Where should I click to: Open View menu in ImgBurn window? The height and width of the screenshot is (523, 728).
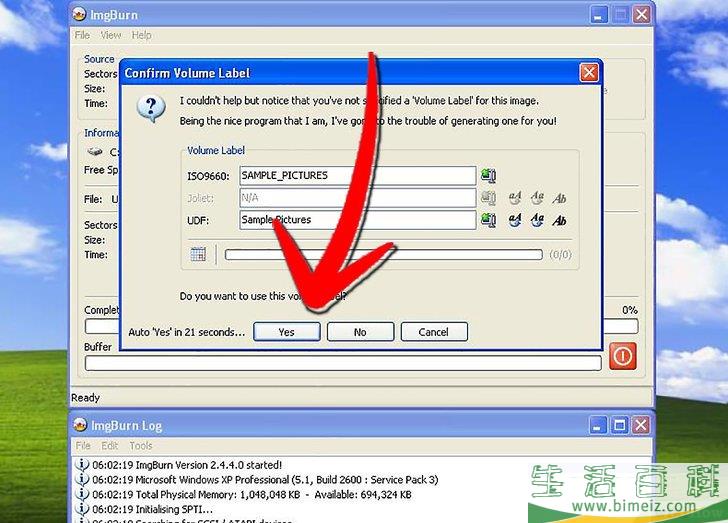click(110, 35)
